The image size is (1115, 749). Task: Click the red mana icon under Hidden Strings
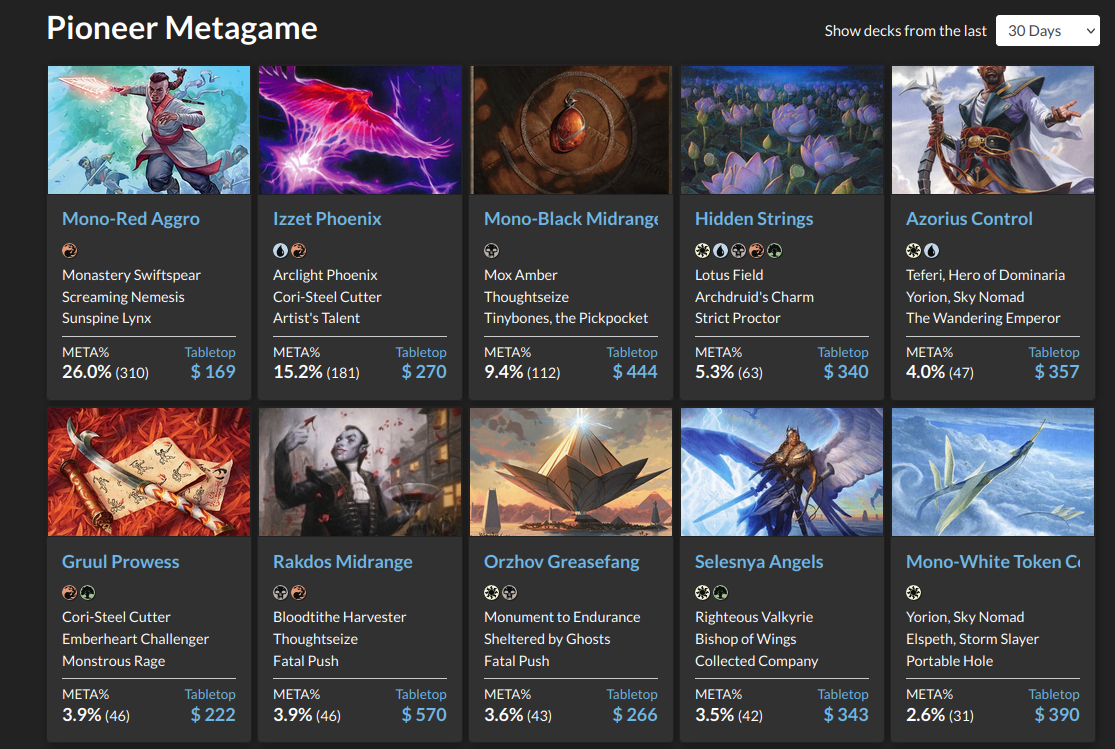point(757,250)
